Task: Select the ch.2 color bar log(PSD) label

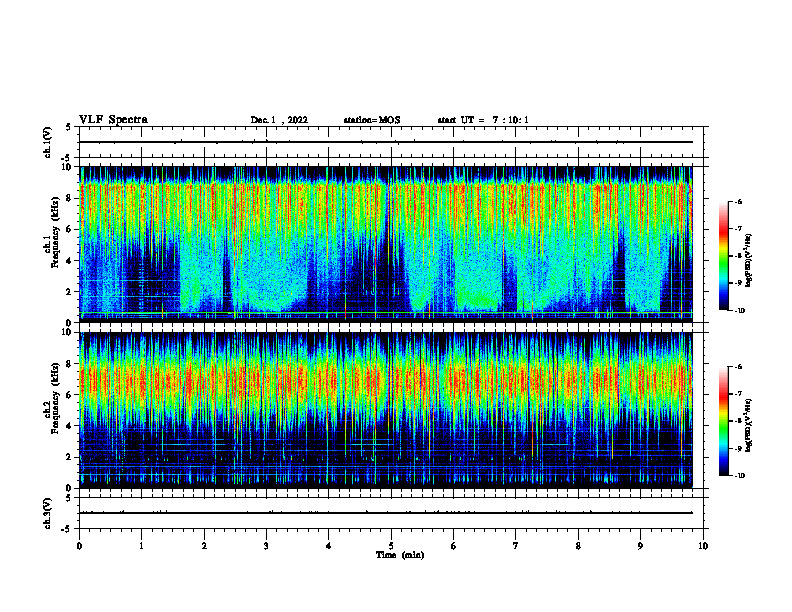Action: pos(748,425)
